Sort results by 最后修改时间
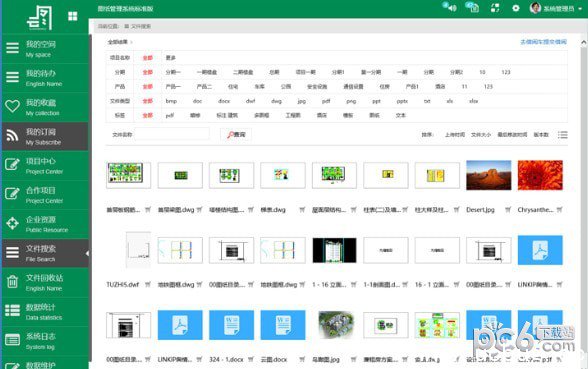Viewport: 588px width, 369px height. click(512, 135)
